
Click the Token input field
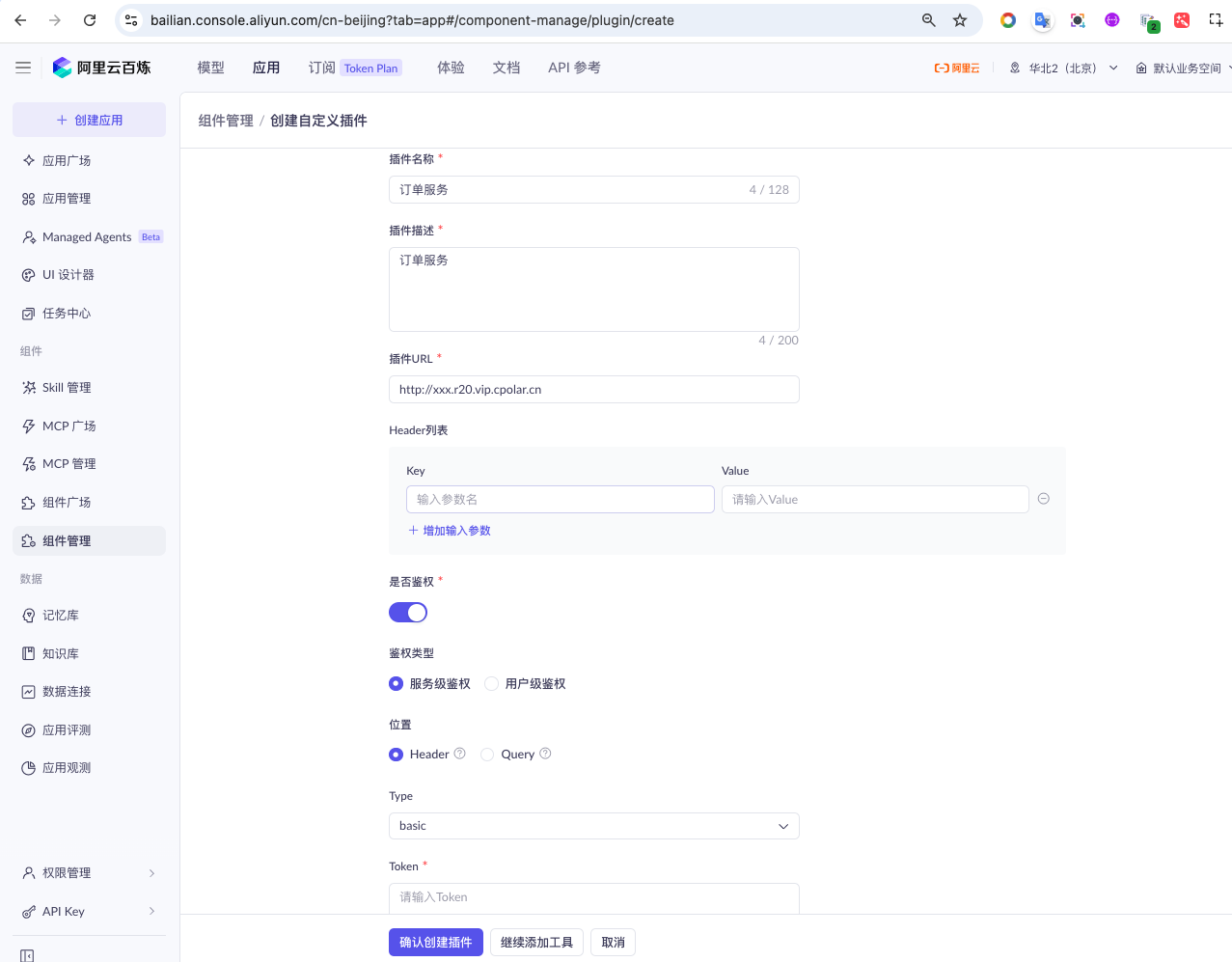594,897
